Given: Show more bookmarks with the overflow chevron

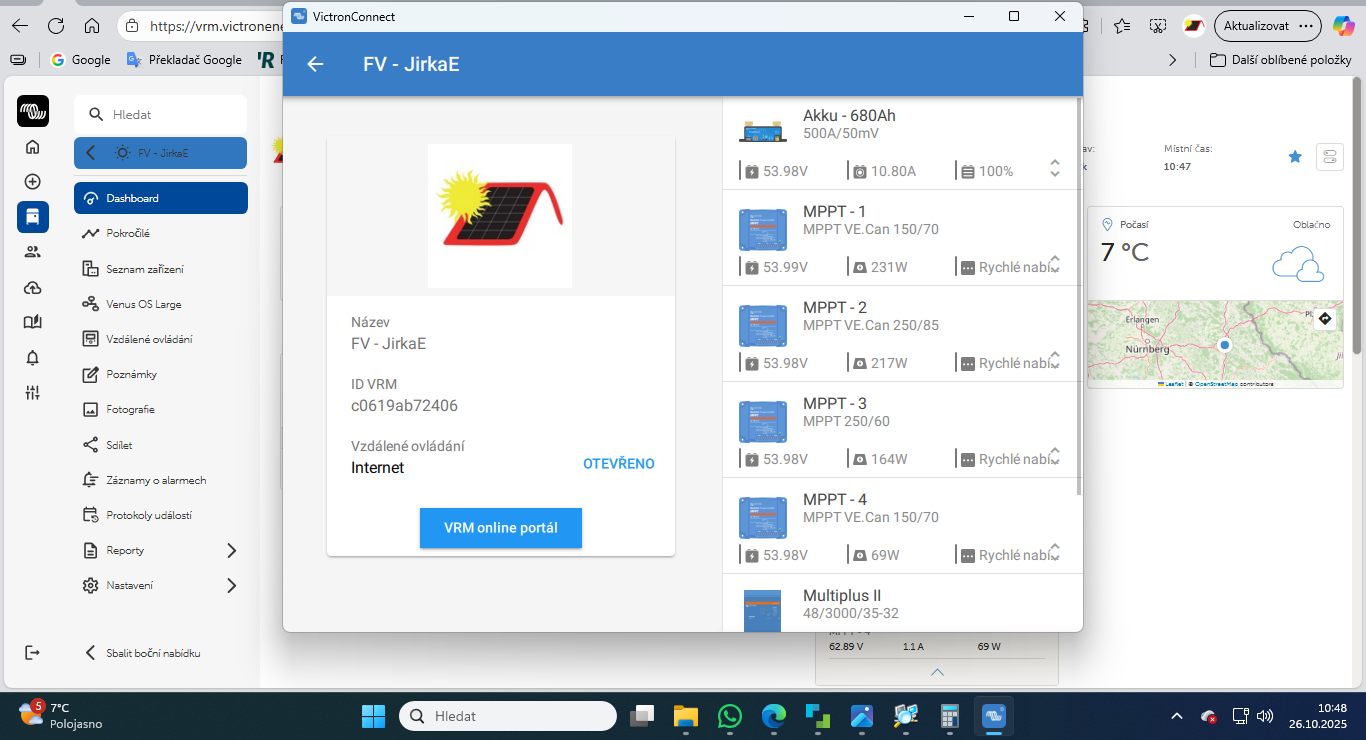Looking at the screenshot, I should 1173,60.
